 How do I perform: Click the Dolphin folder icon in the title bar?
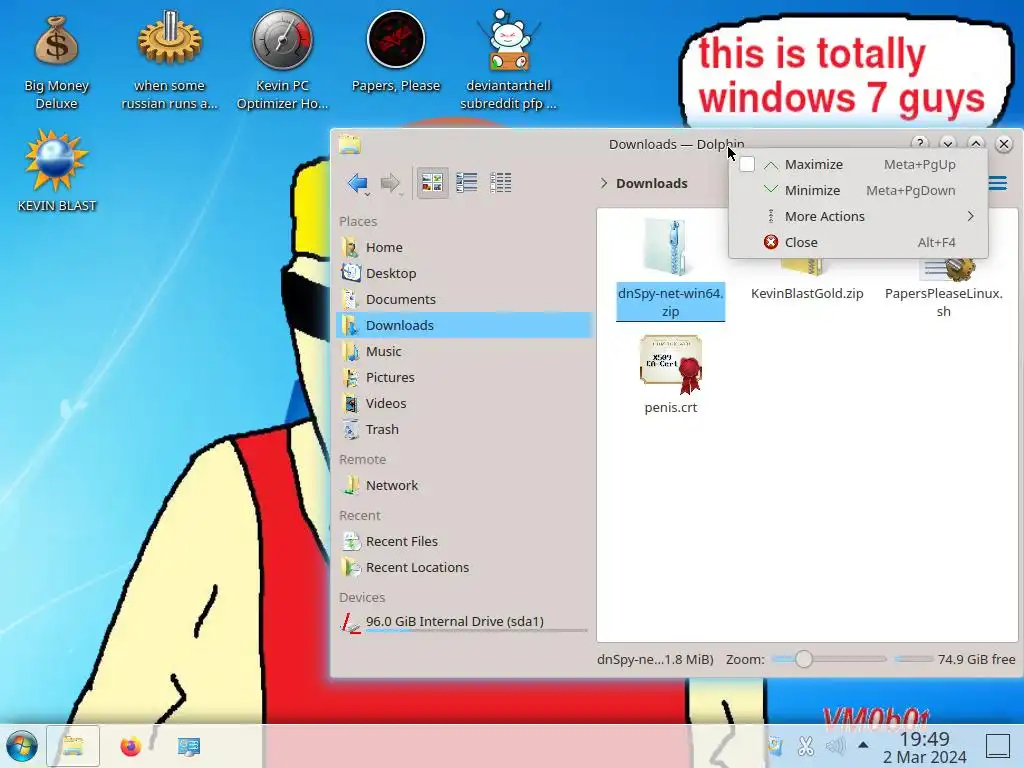350,144
